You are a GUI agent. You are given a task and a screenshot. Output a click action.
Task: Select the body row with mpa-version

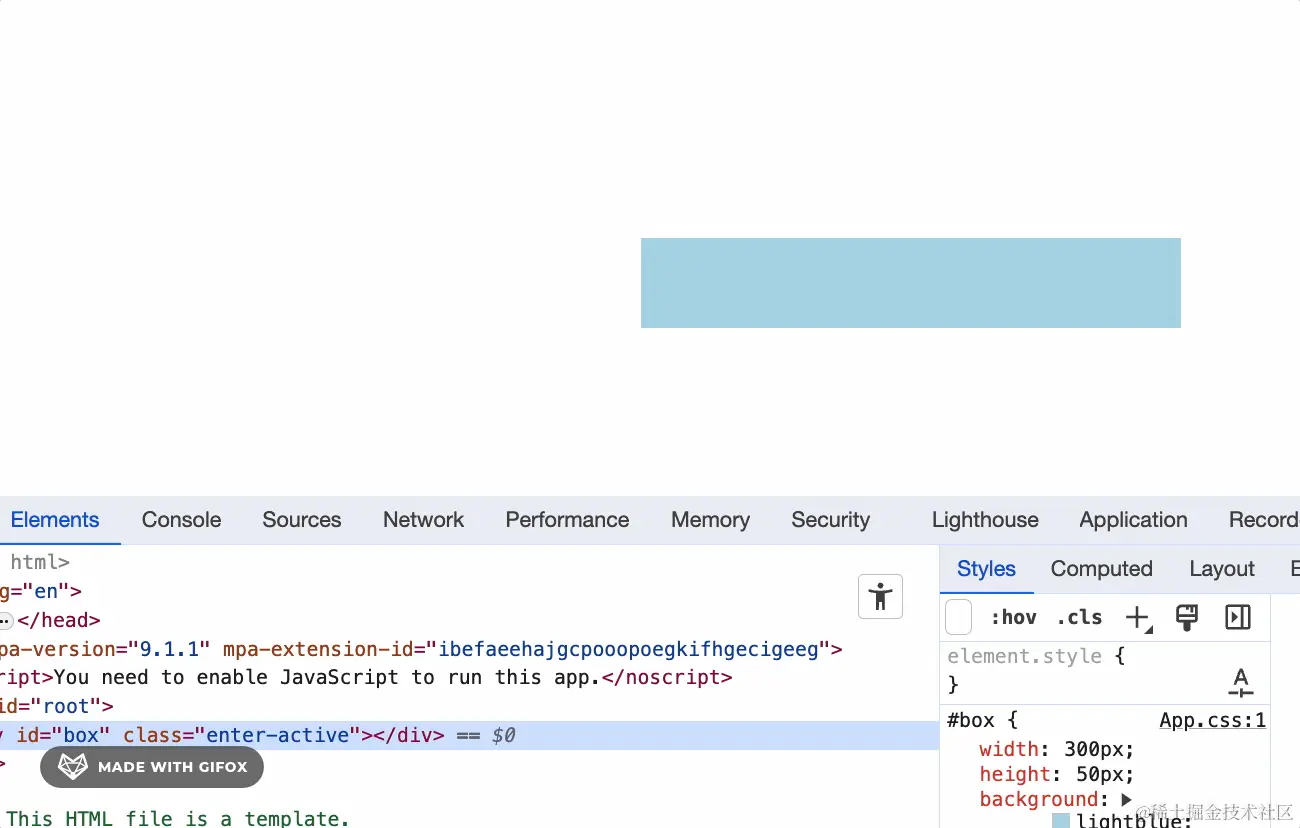[470, 649]
